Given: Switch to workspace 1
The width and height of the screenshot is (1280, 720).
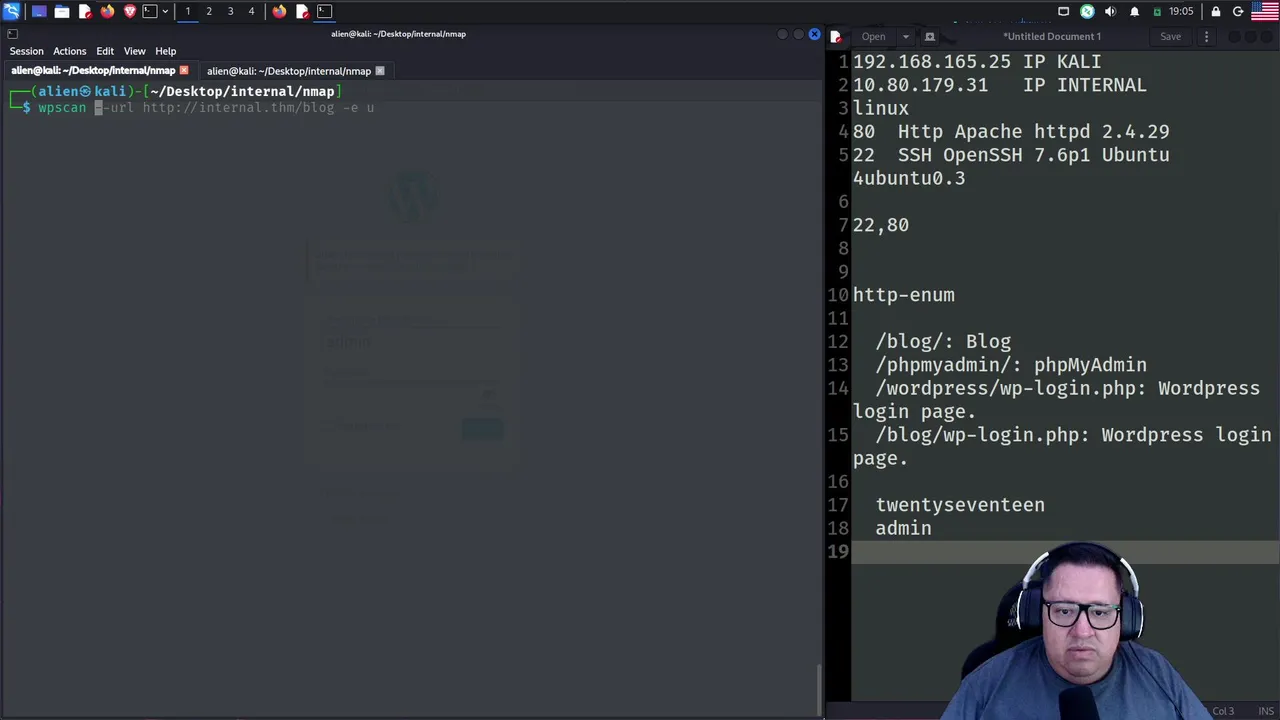Looking at the screenshot, I should (187, 11).
